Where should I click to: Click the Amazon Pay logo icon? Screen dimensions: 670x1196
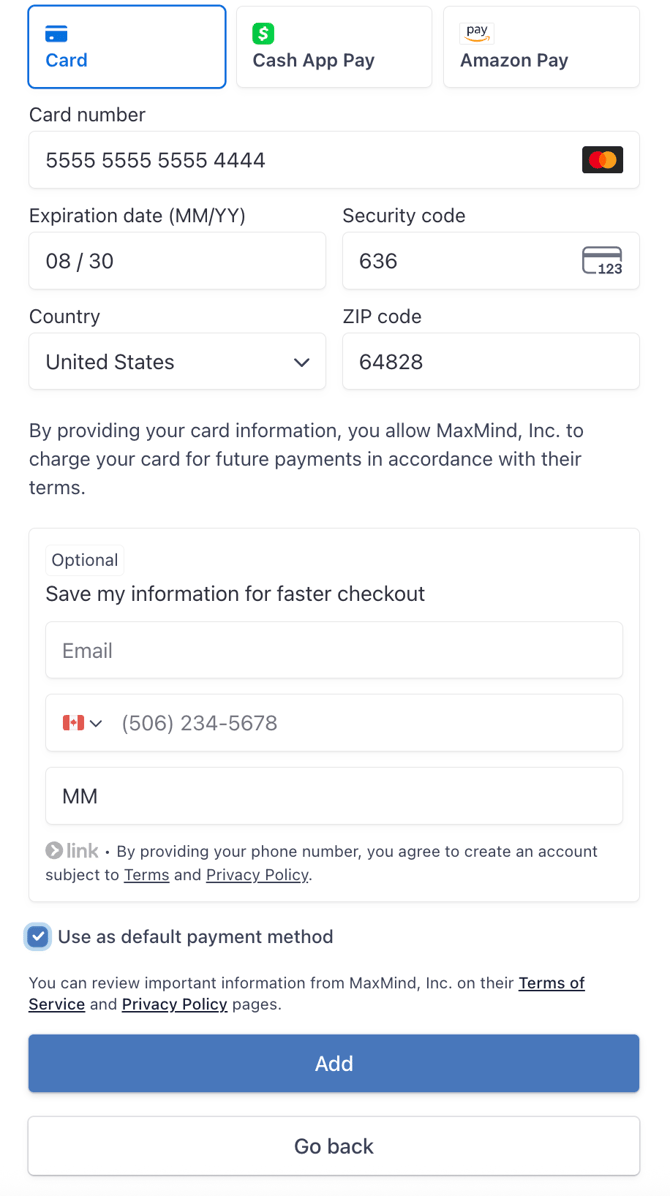[477, 33]
